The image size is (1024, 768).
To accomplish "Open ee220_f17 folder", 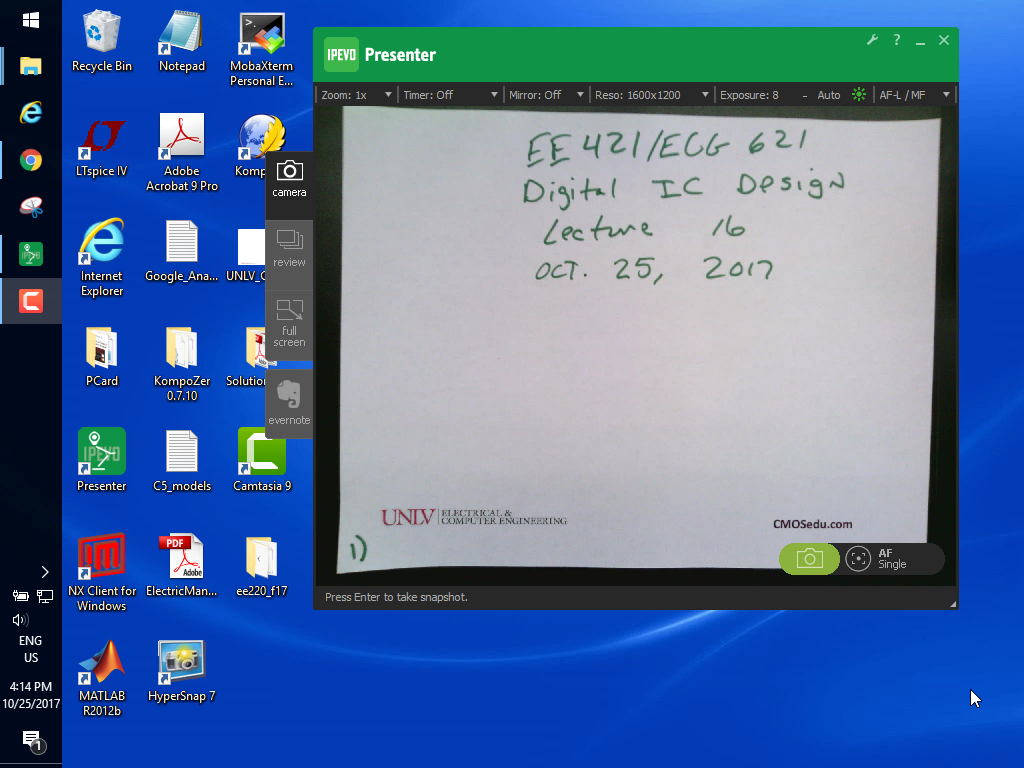I will point(261,566).
